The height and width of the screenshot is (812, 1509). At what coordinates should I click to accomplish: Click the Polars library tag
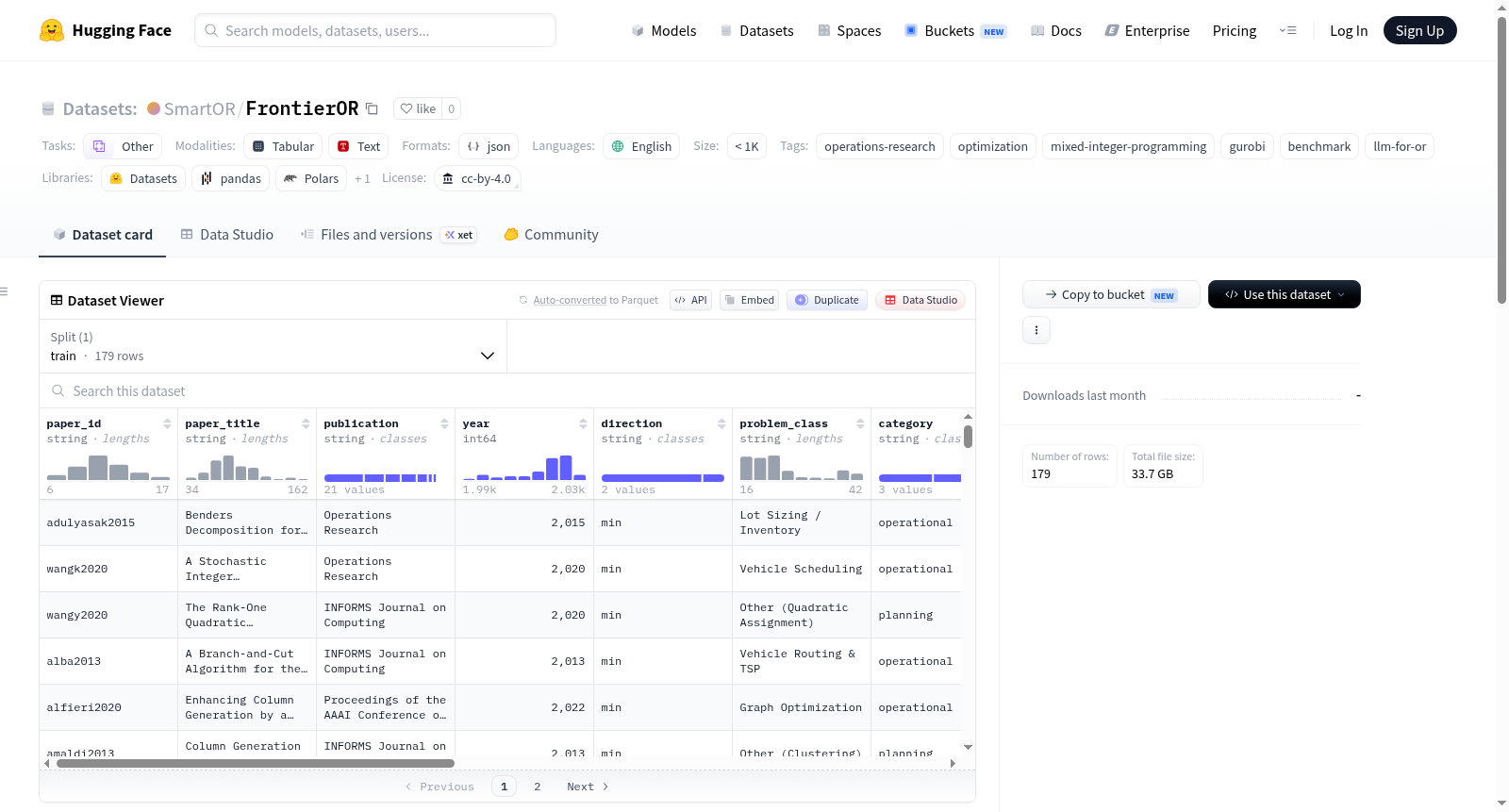click(x=311, y=178)
